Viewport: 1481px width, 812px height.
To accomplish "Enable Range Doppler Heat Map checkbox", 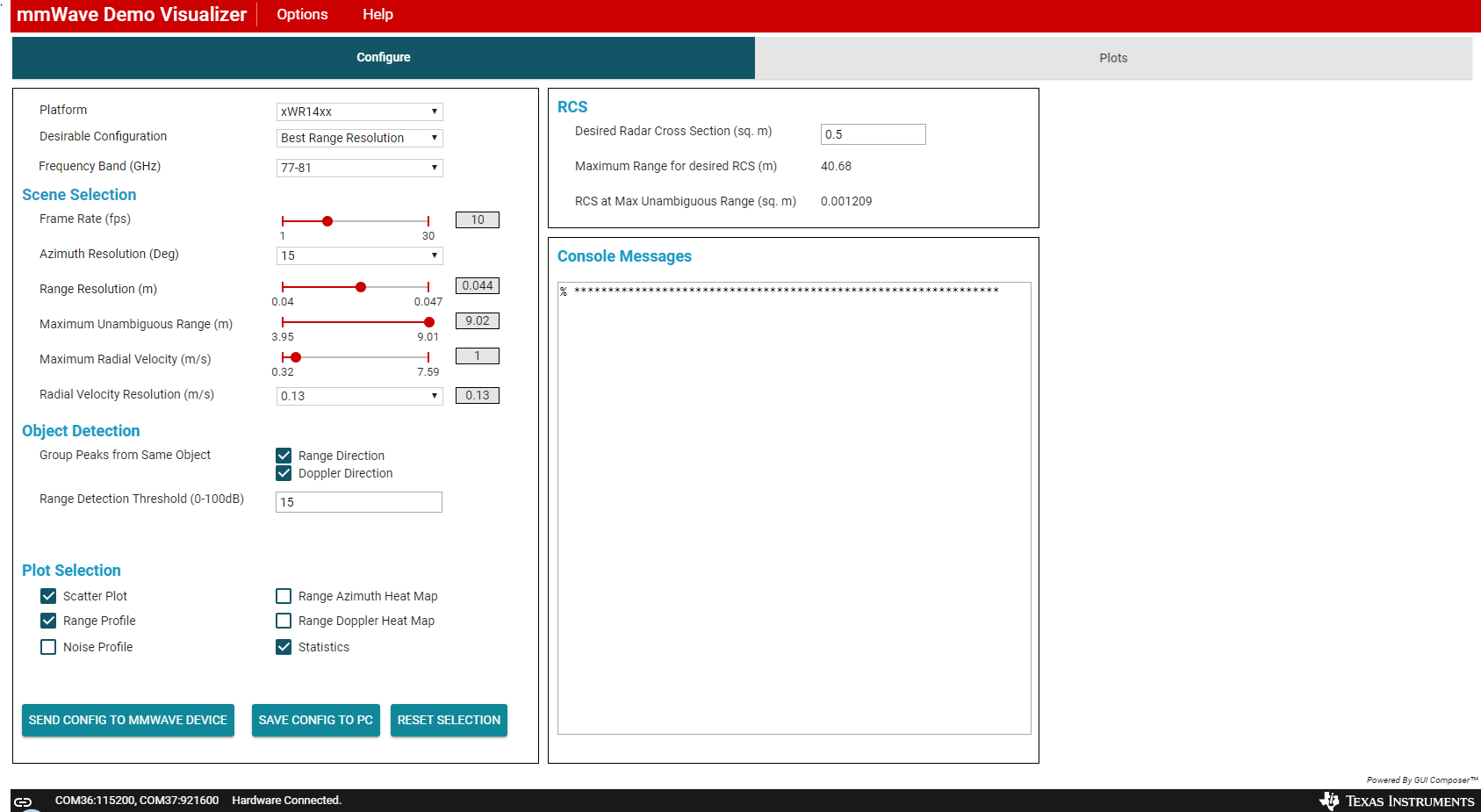I will click(x=284, y=621).
